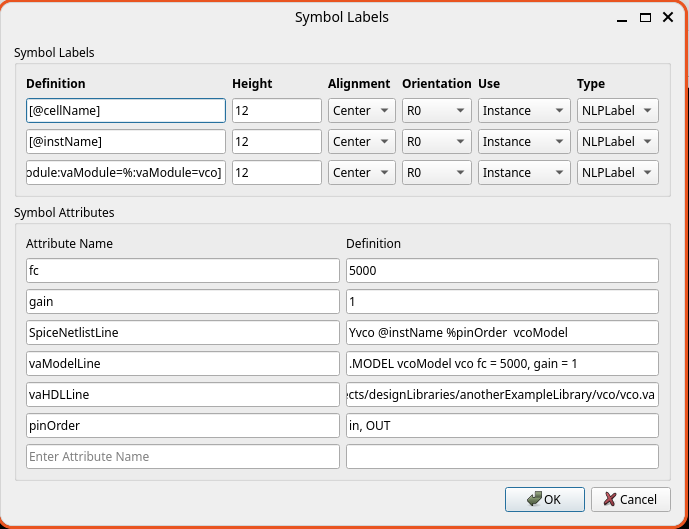
Task: Select the vaModelLine definition field
Action: tap(501, 364)
